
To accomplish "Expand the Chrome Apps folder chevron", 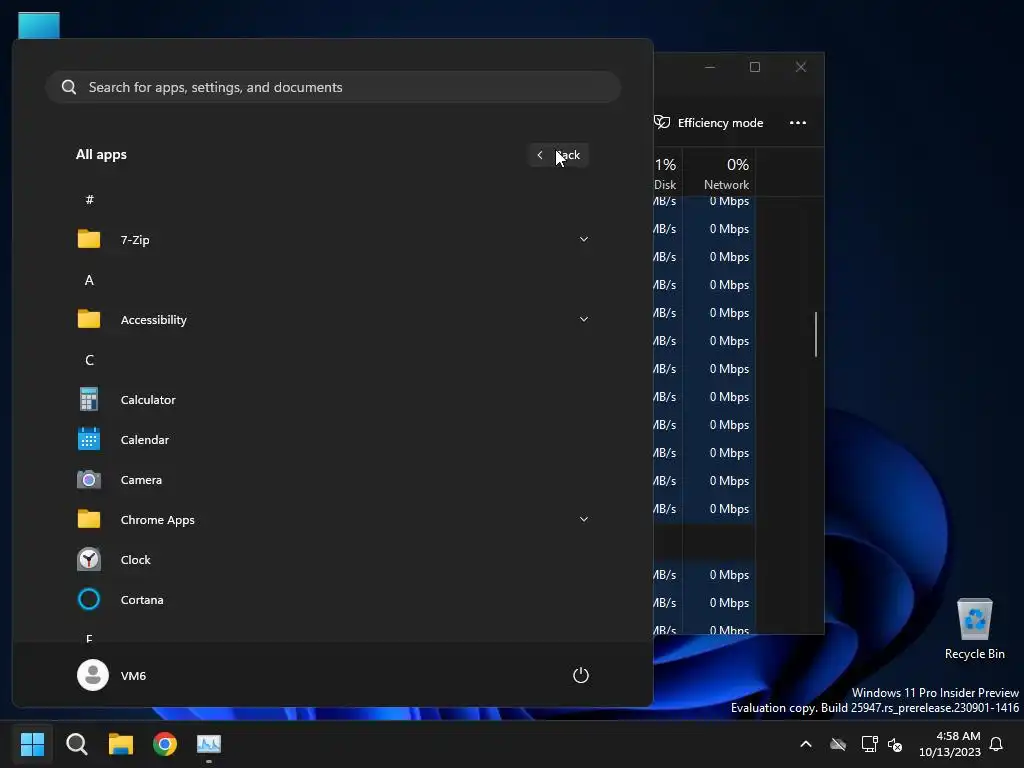I will [x=584, y=519].
